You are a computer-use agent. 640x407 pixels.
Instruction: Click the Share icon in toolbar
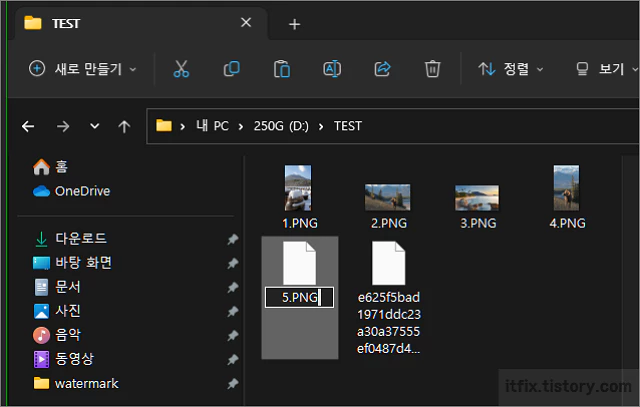coord(382,69)
